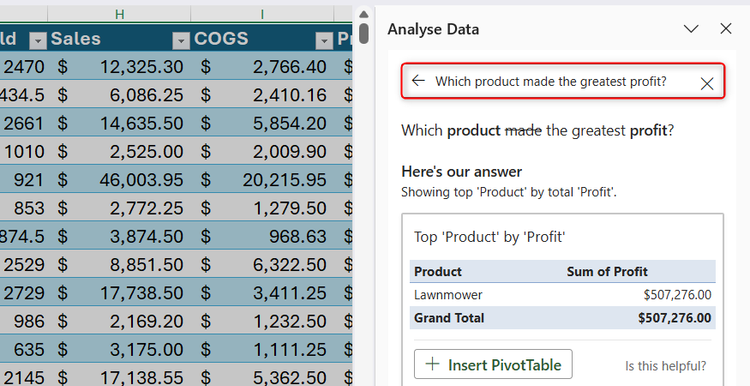This screenshot has height=386, width=750.
Task: Click the Insert PivotTable button
Action: coord(493,364)
